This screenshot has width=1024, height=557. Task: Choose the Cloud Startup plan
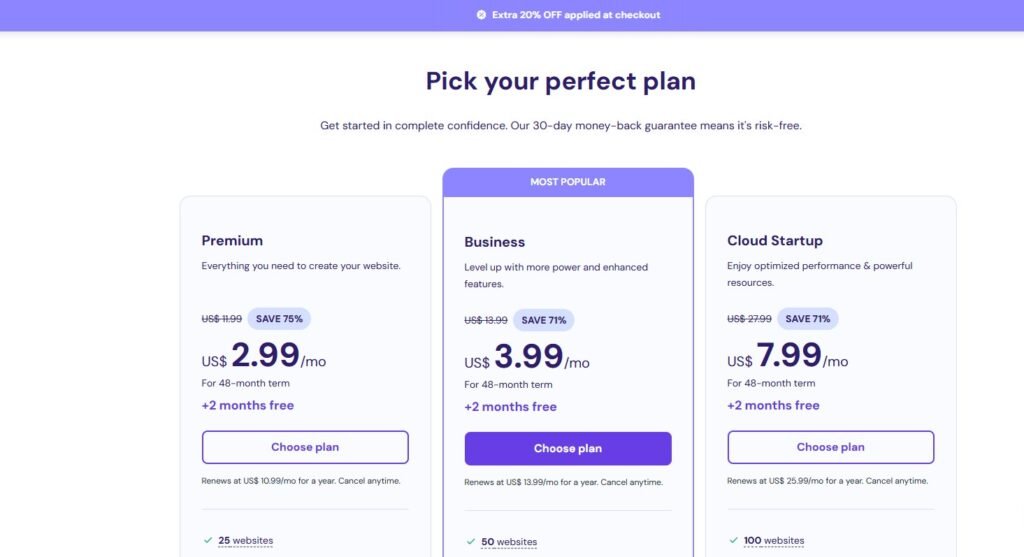coord(831,447)
